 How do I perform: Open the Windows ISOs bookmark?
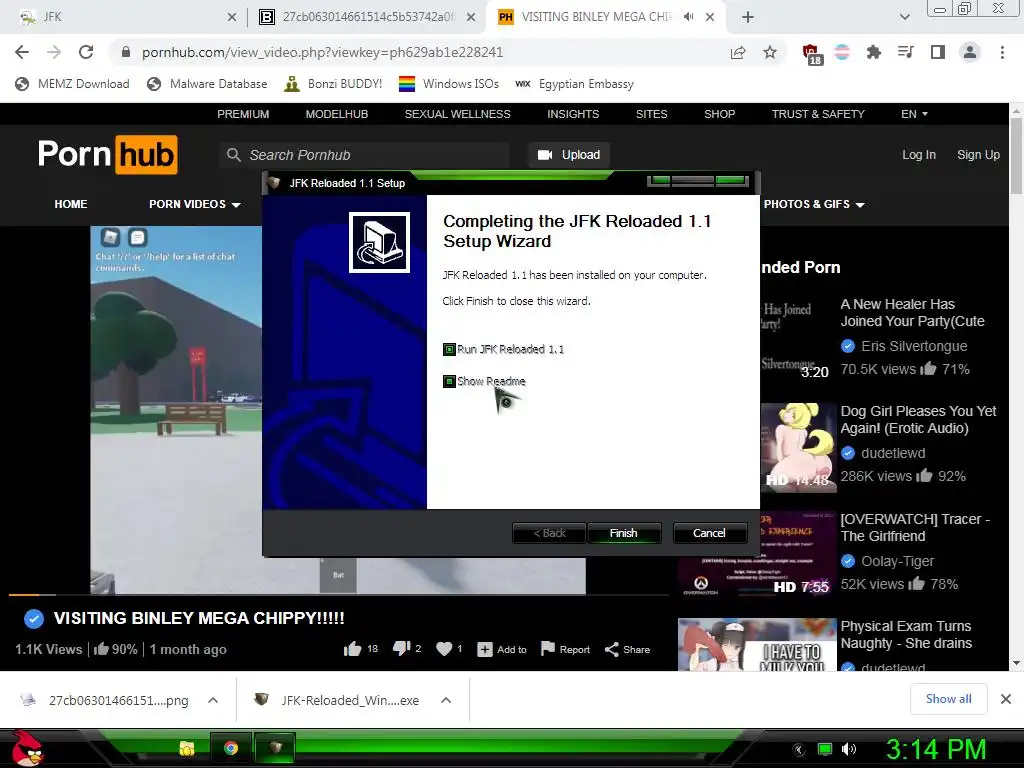449,84
